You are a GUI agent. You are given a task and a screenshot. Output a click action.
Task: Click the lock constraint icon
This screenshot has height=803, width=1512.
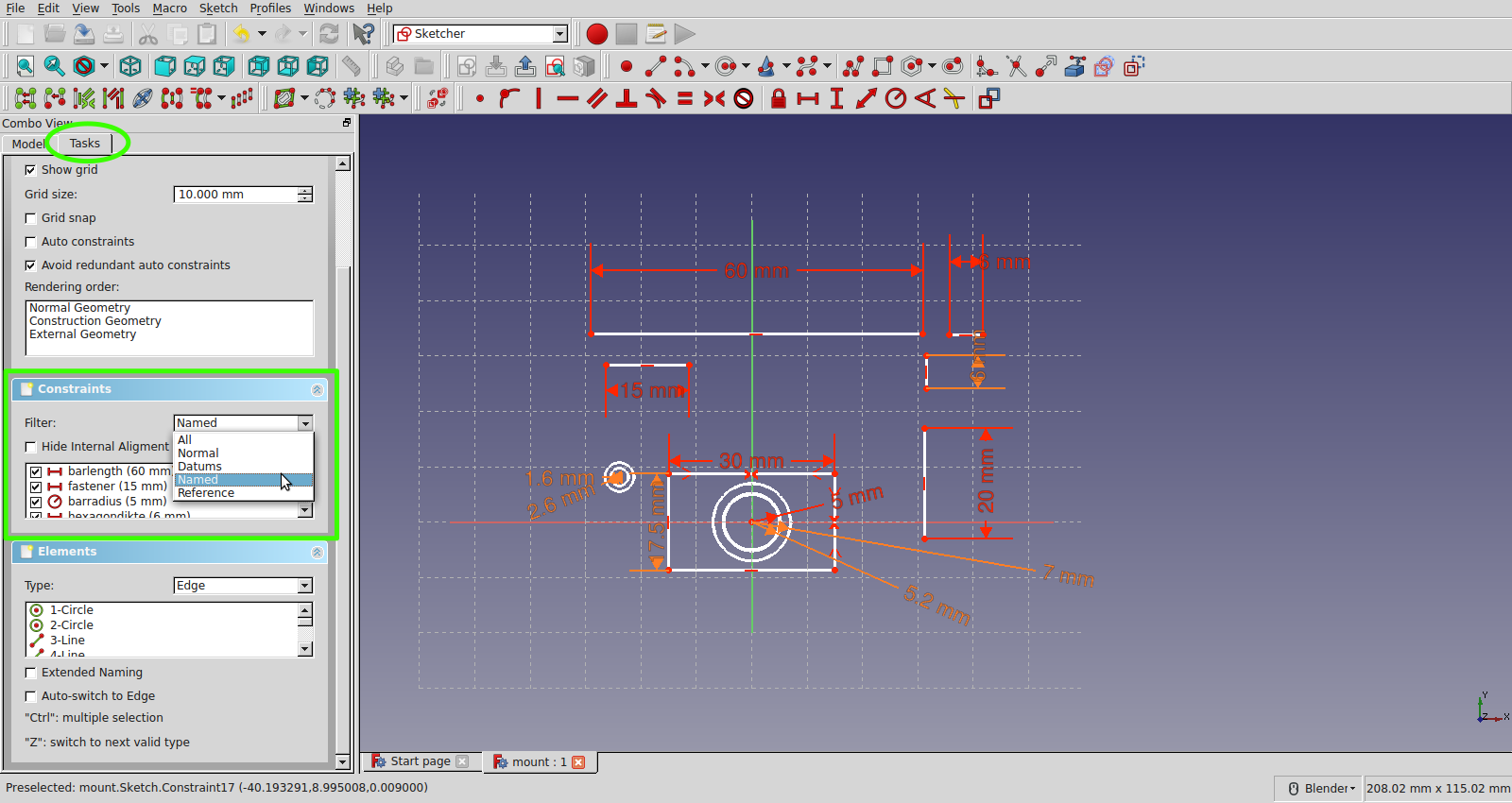coord(778,98)
